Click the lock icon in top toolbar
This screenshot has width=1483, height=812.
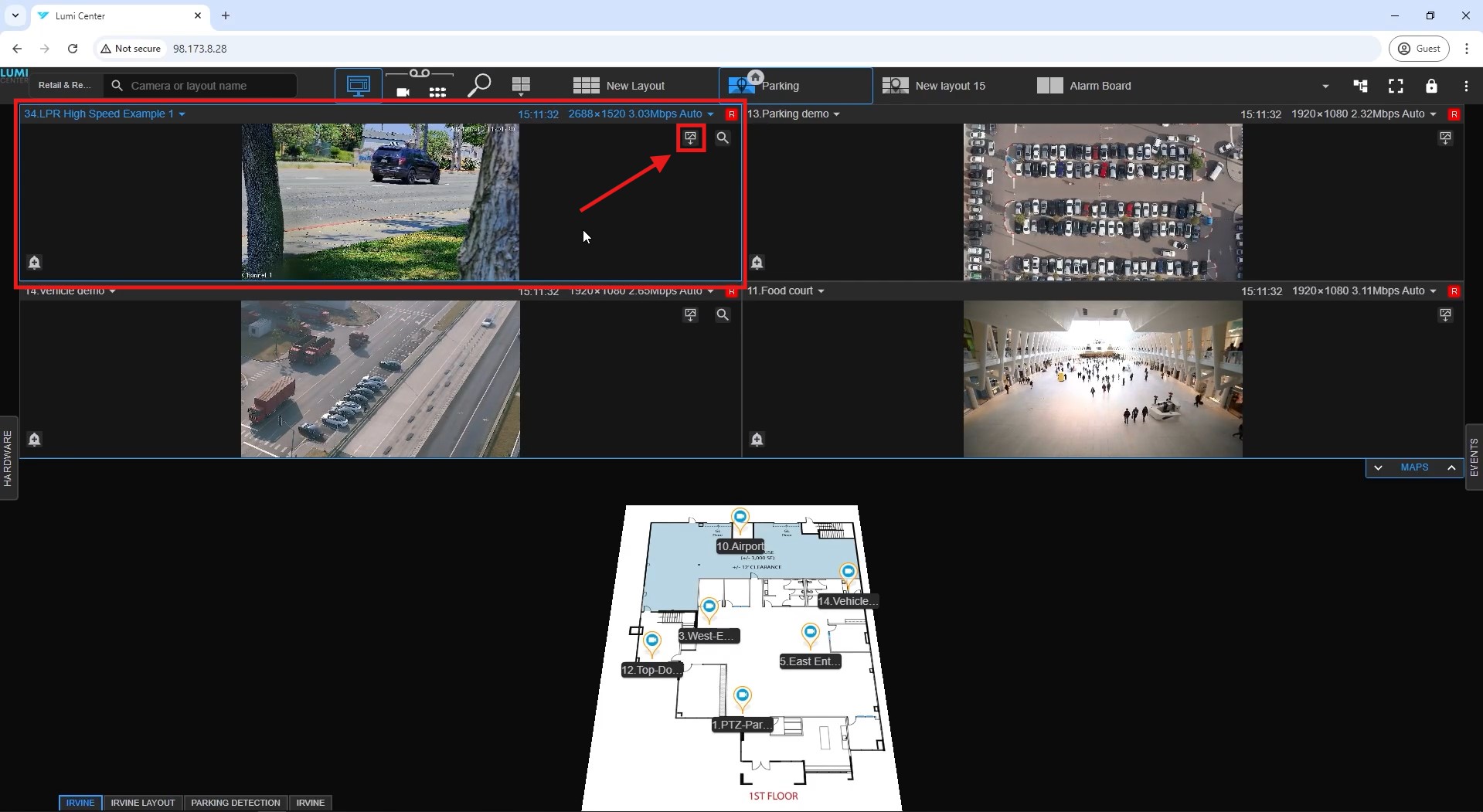pos(1430,86)
